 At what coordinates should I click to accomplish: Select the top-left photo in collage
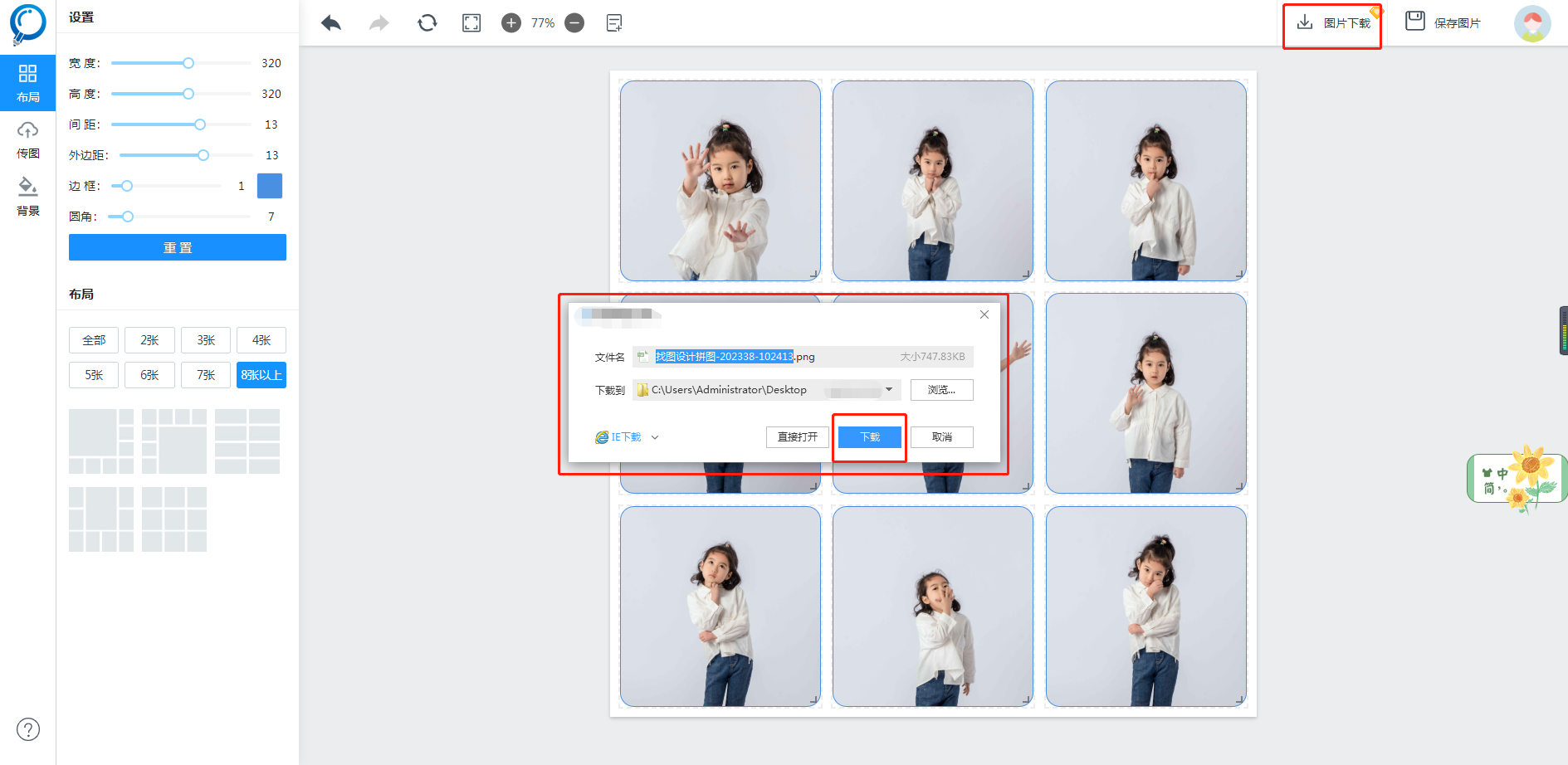pyautogui.click(x=720, y=181)
